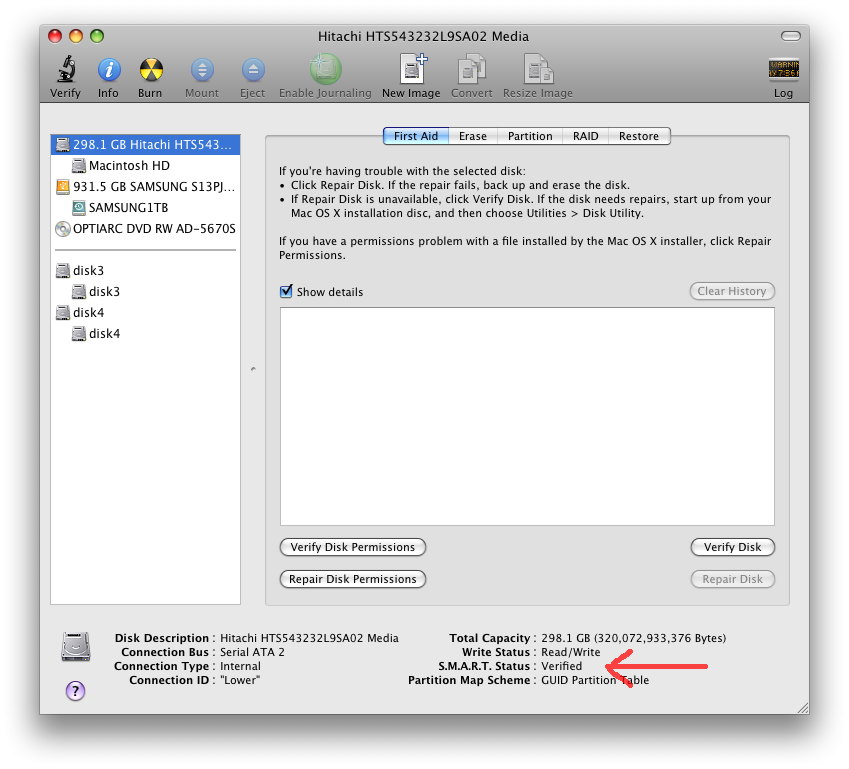Select the indented disk3 volume
The width and height of the screenshot is (849, 769).
[x=145, y=291]
